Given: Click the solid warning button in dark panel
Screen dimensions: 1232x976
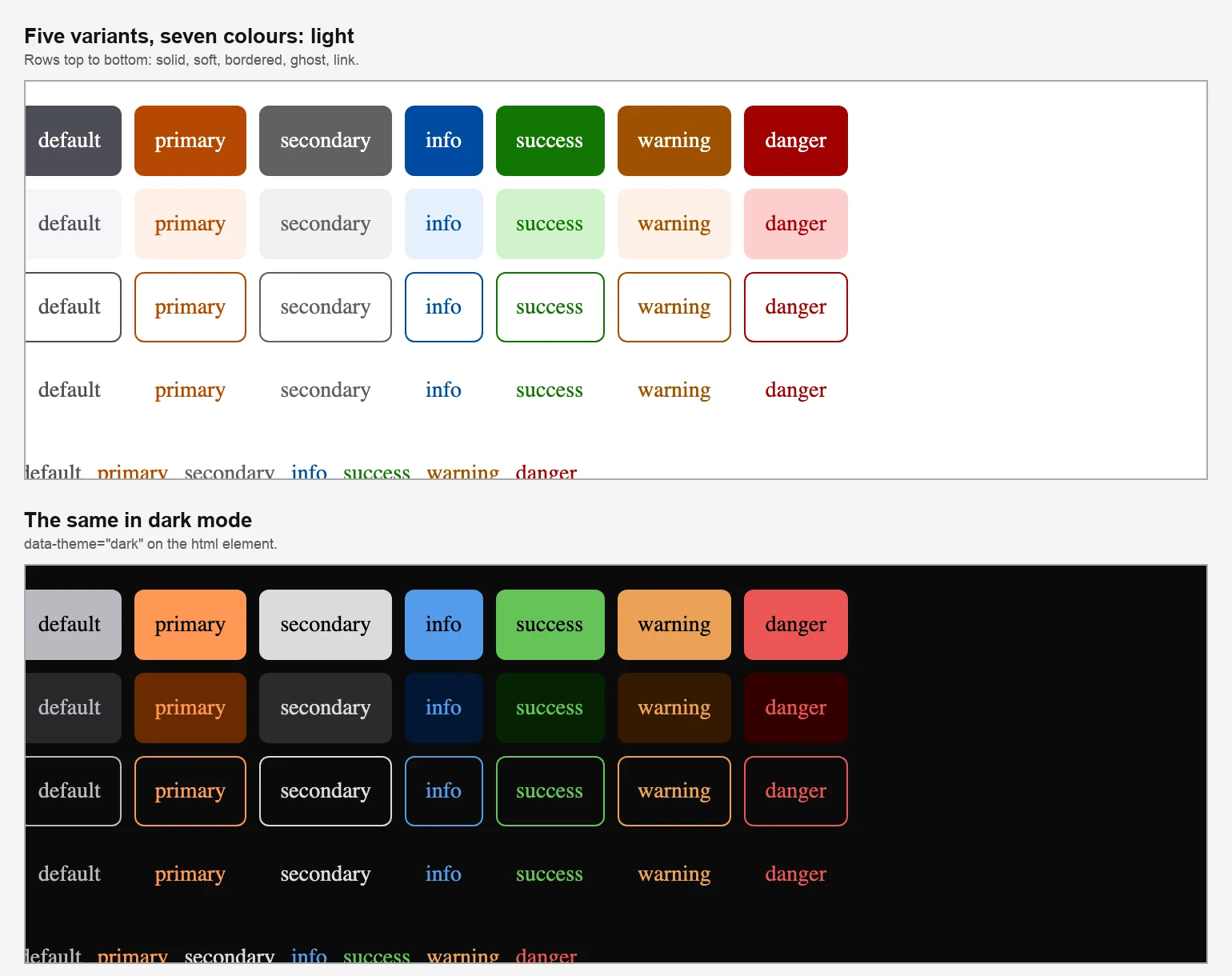Looking at the screenshot, I should 674,625.
